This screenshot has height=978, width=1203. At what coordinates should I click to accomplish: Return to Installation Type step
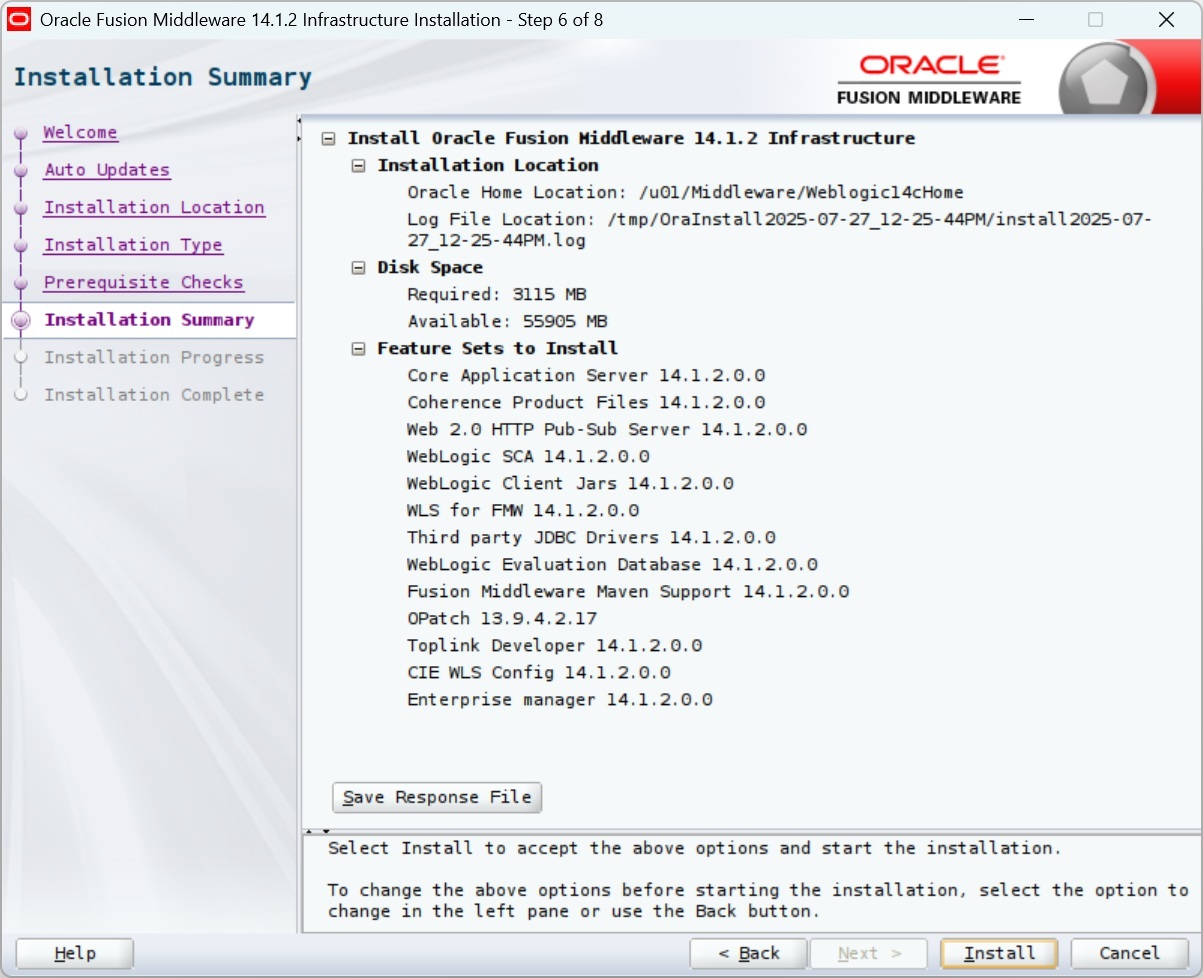(133, 245)
